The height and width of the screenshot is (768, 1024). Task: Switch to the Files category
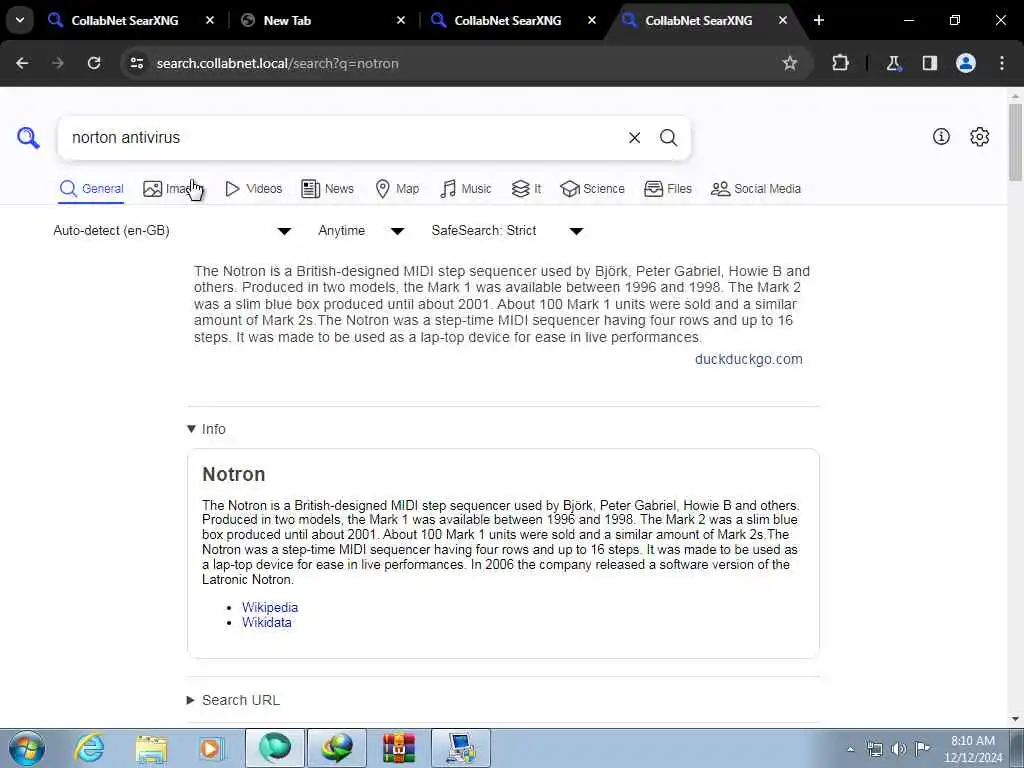(x=667, y=189)
